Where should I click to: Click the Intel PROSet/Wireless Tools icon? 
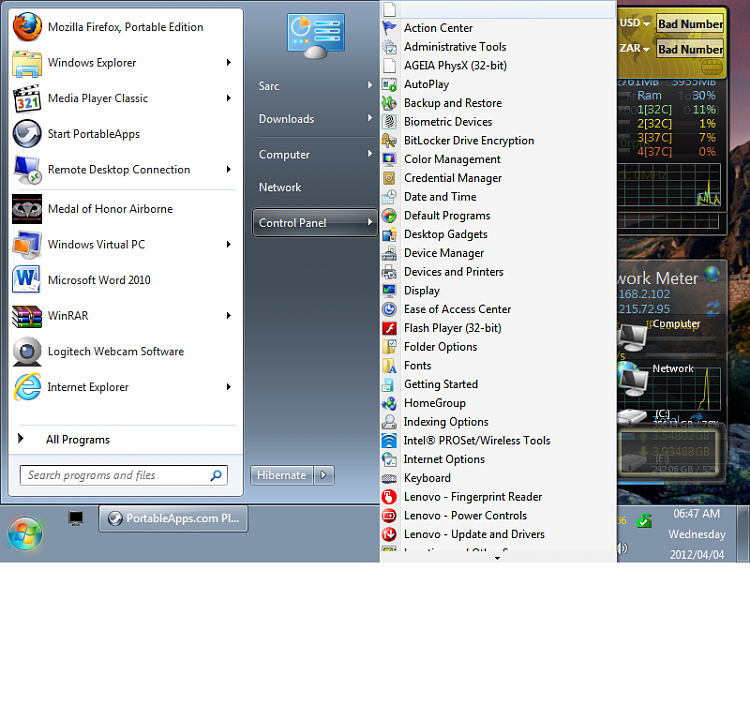(x=389, y=441)
